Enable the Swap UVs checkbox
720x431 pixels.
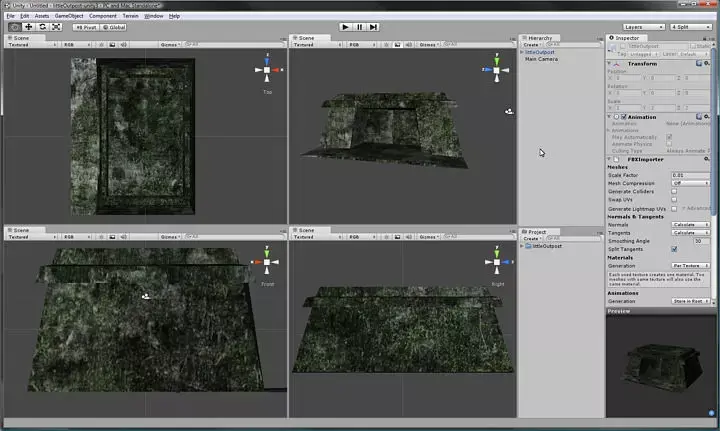pos(674,200)
